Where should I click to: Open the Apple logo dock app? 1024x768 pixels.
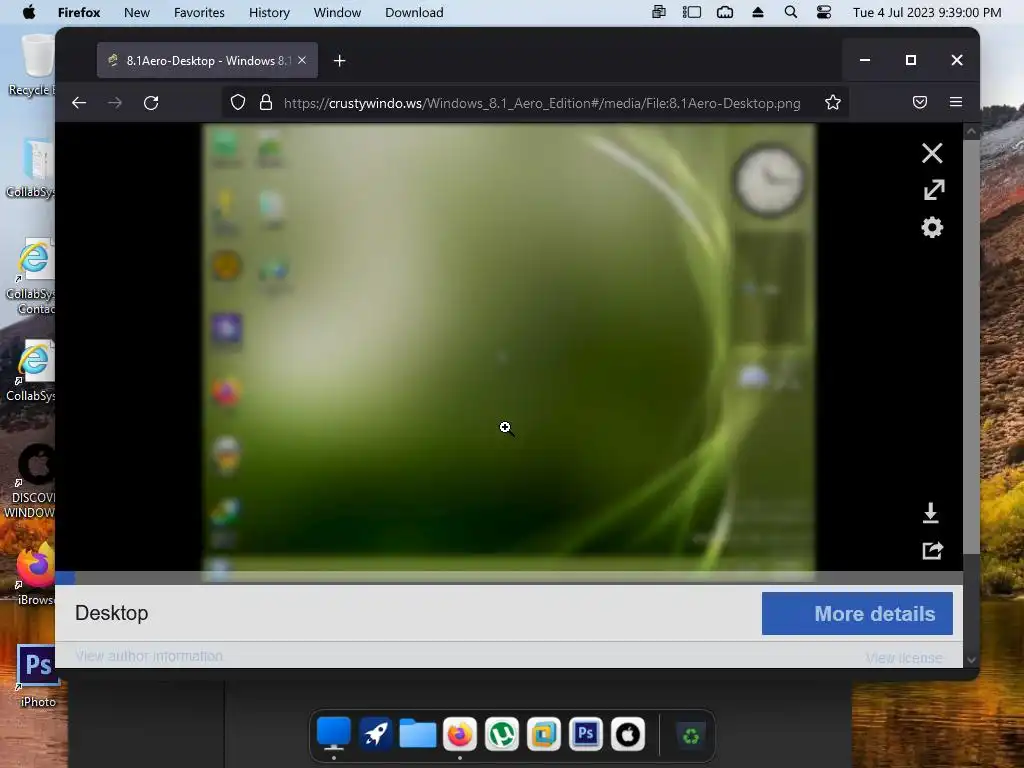coord(628,734)
